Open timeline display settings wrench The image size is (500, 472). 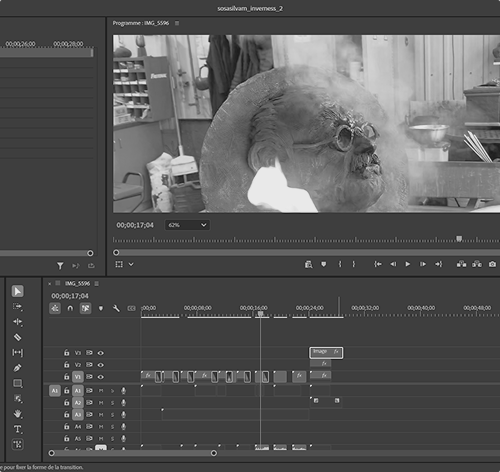click(116, 308)
